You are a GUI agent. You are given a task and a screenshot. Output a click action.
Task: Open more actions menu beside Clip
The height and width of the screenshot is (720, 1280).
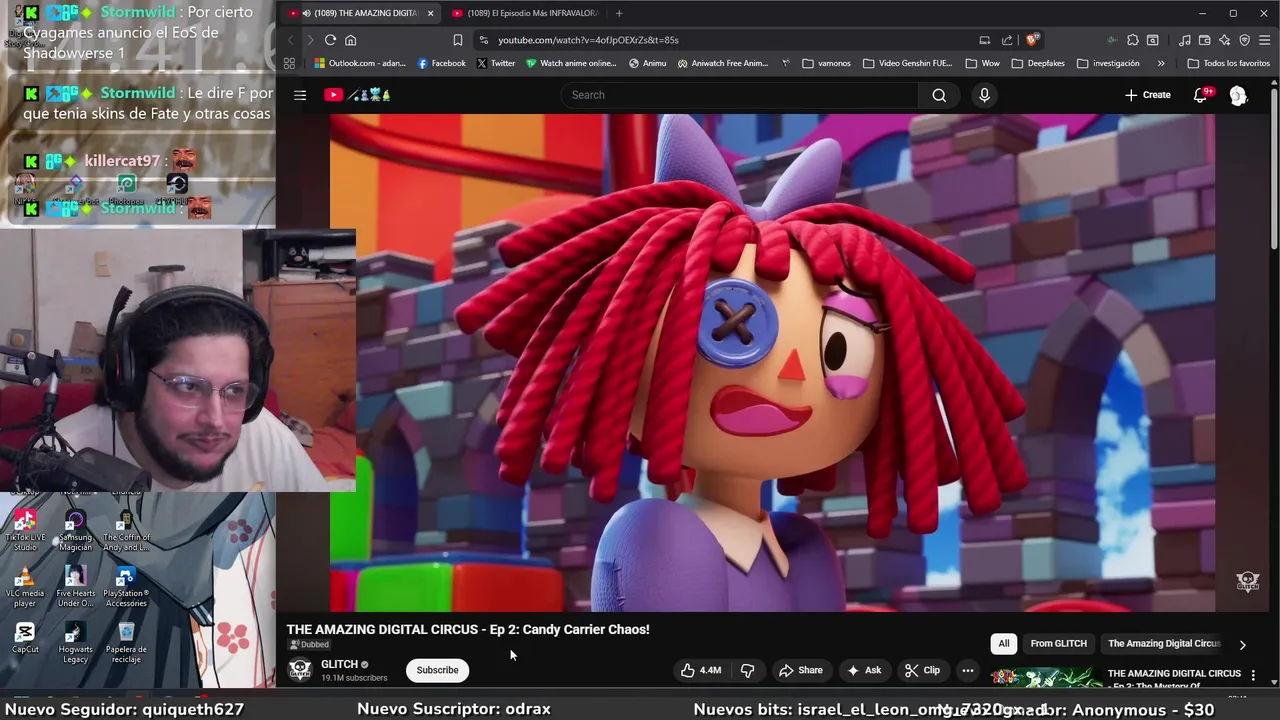(x=967, y=670)
